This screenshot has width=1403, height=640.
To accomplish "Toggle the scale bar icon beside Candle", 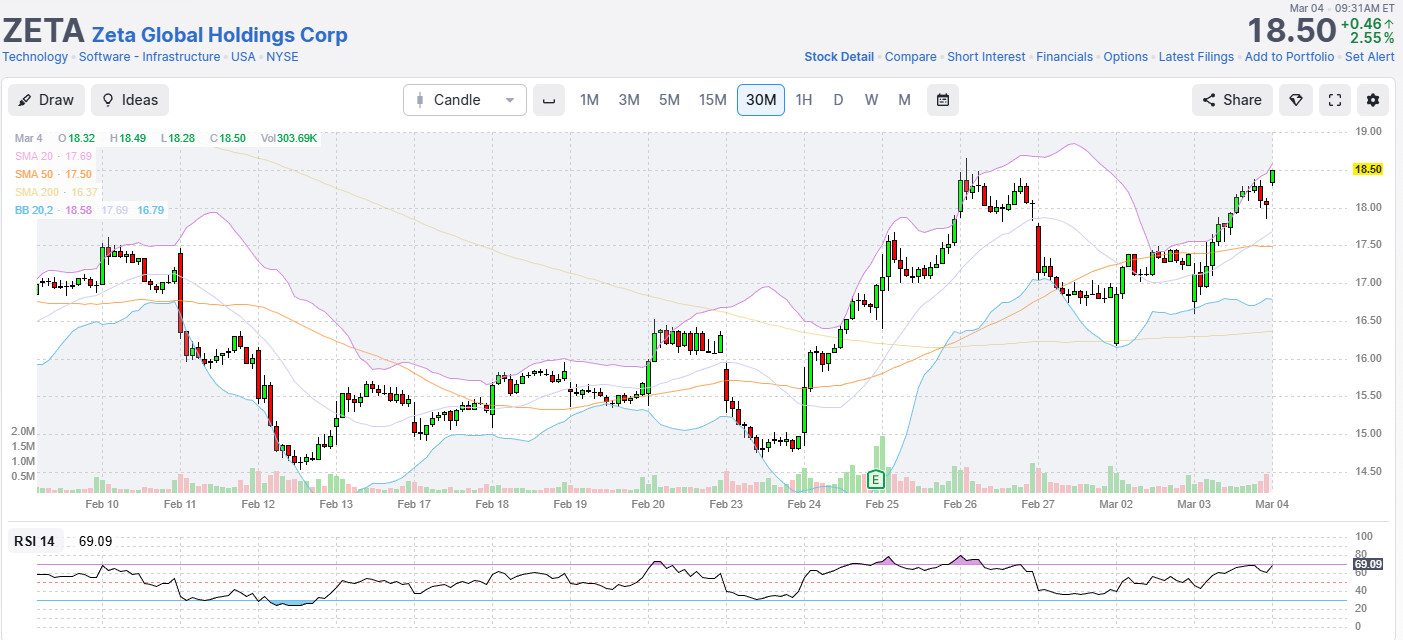I will 548,100.
